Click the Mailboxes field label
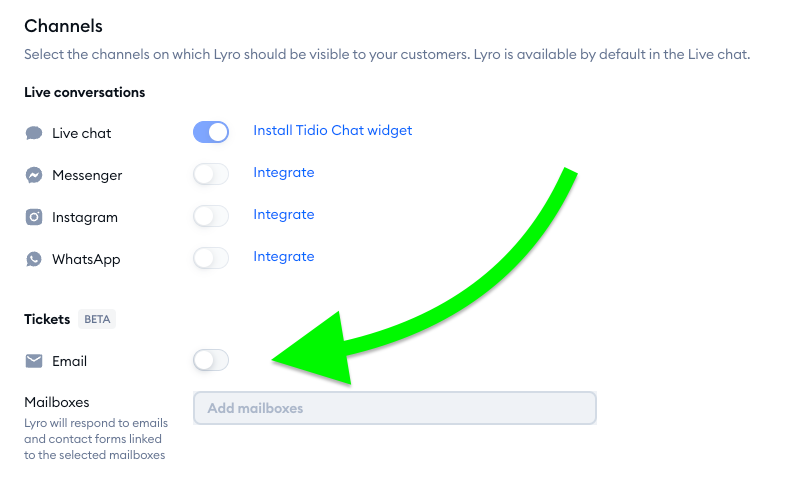Viewport: 796px width, 489px height. tap(57, 402)
